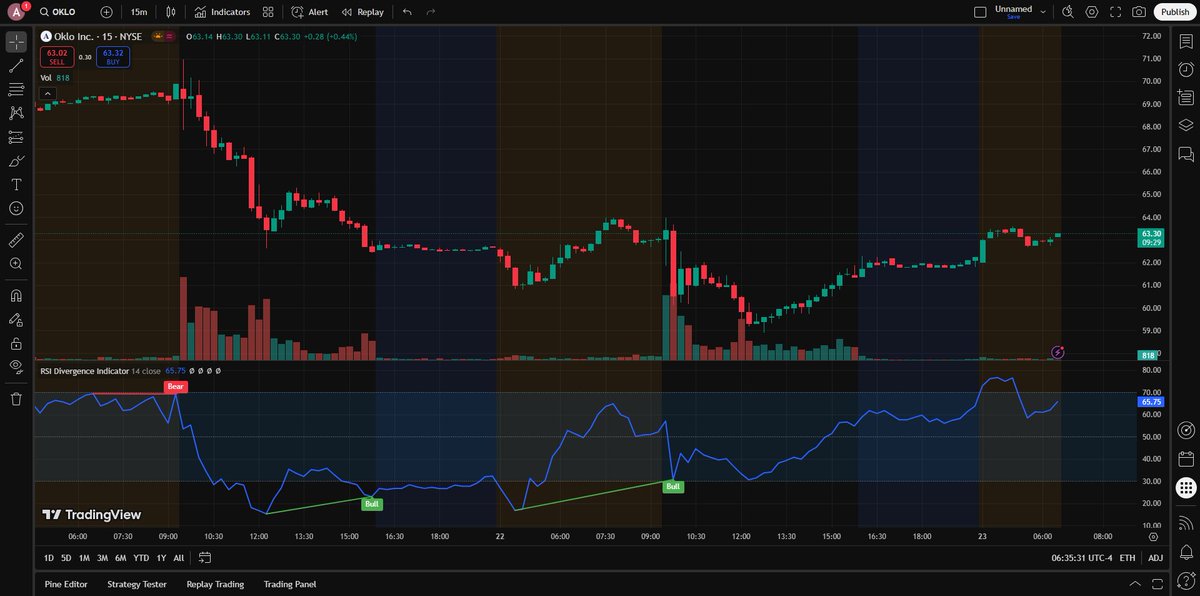Open the go-to-date calendar icon
Image resolution: width=1200 pixels, height=596 pixels.
click(x=205, y=558)
